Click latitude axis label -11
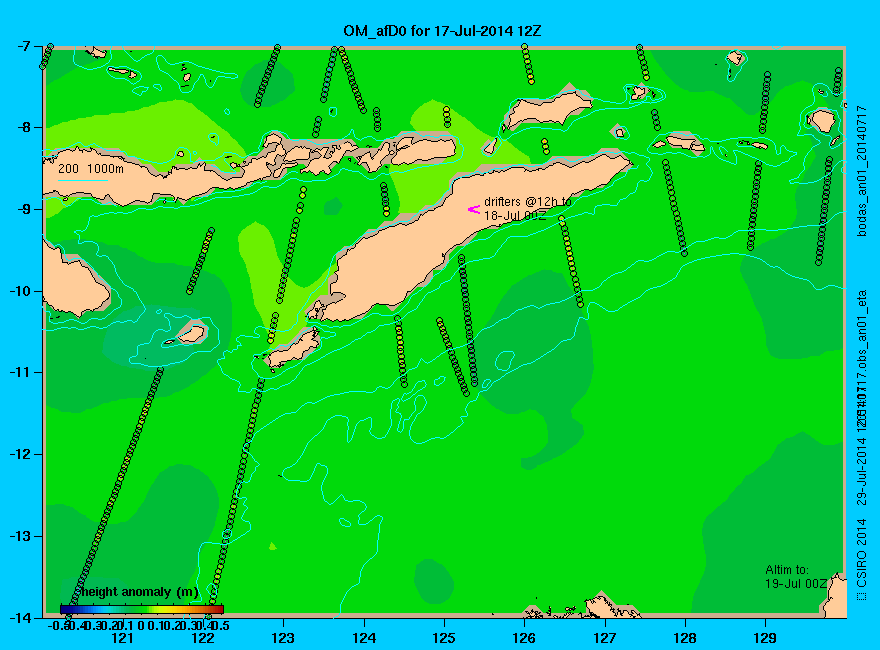This screenshot has width=880, height=650. tap(22, 372)
